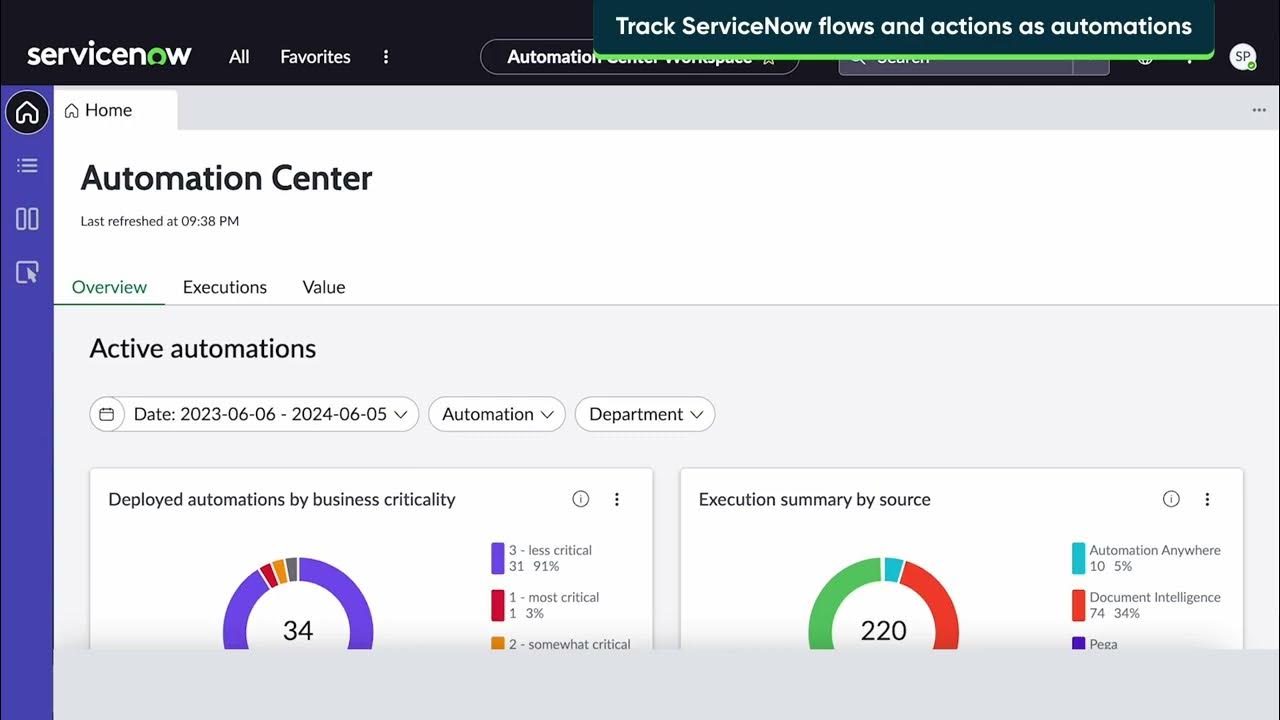Switch to the Executions tab
This screenshot has width=1280, height=720.
point(224,287)
